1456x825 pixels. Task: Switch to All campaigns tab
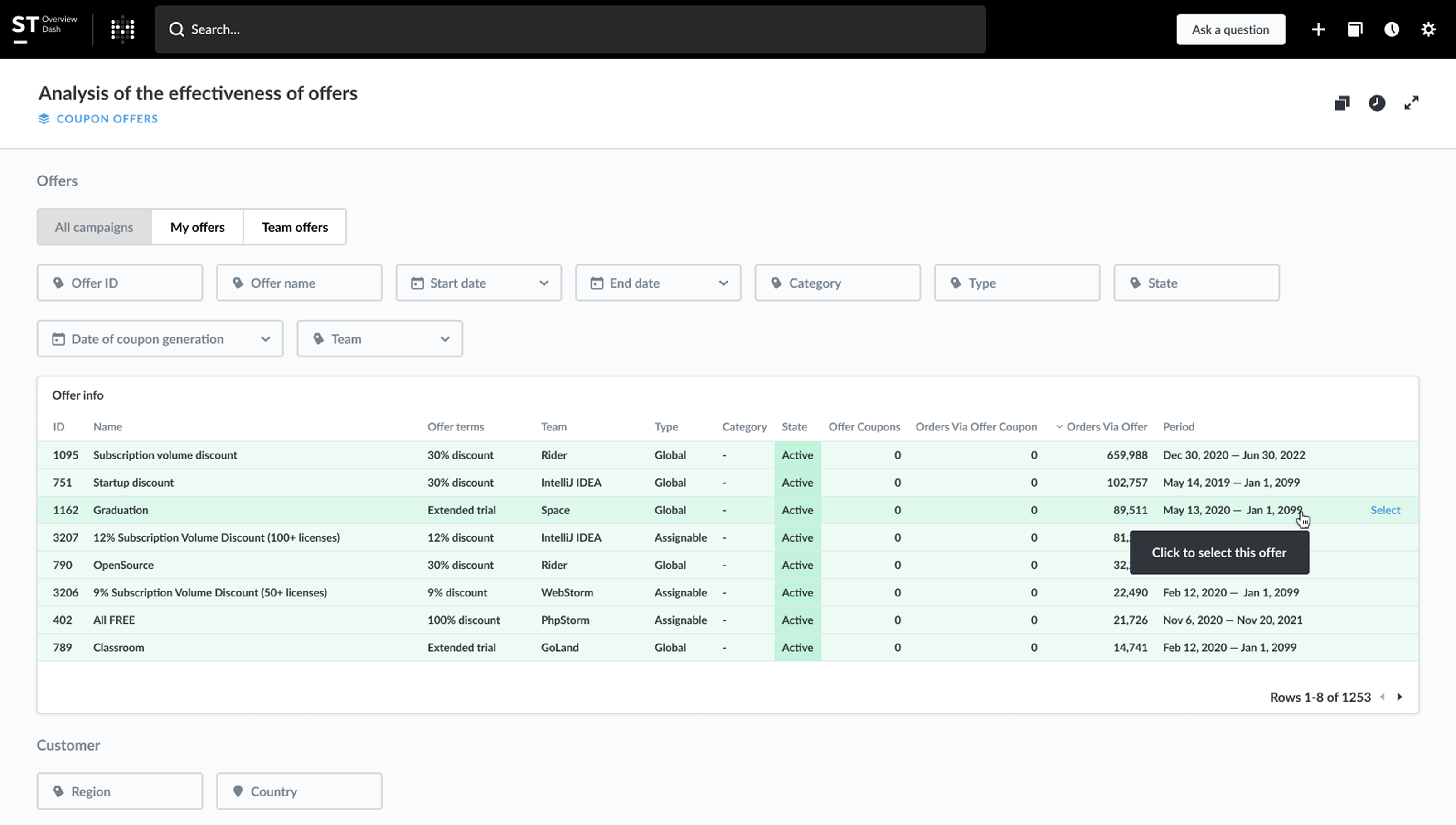click(x=94, y=227)
